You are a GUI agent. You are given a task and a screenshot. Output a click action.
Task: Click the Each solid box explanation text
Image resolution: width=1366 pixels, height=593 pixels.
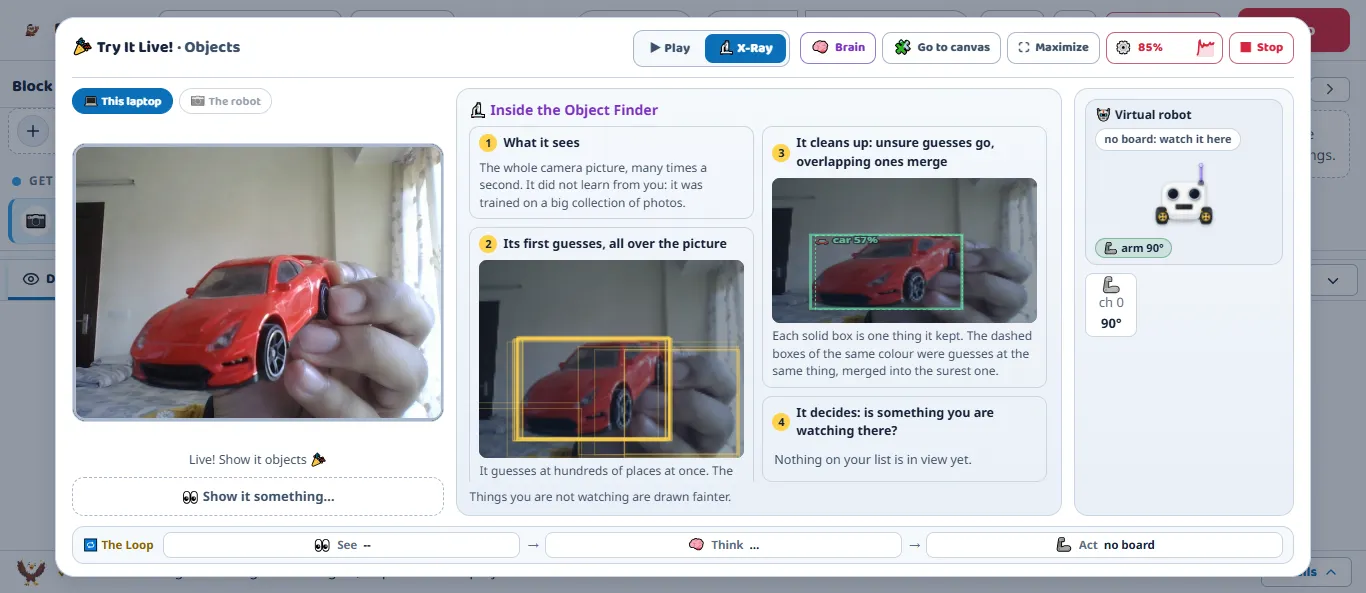902,353
